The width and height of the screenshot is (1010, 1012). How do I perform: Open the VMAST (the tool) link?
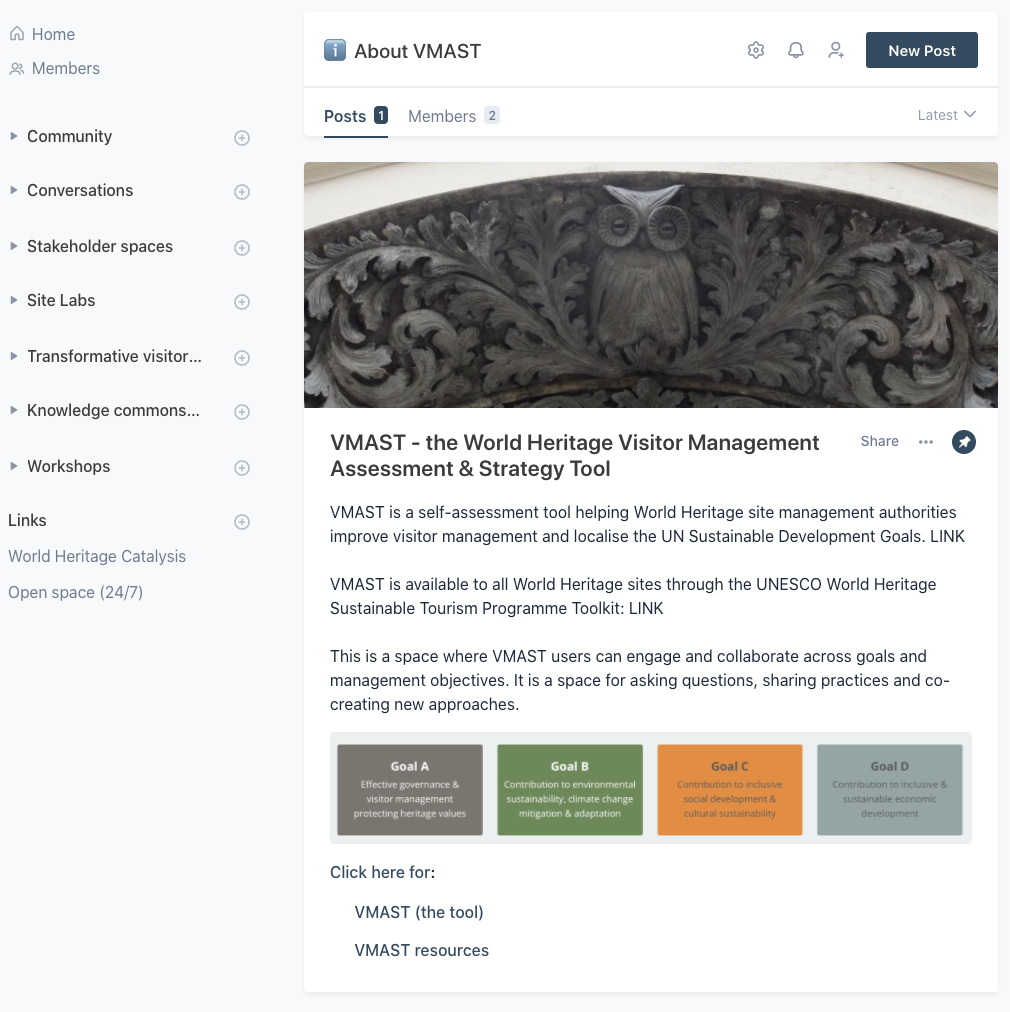pyautogui.click(x=419, y=913)
